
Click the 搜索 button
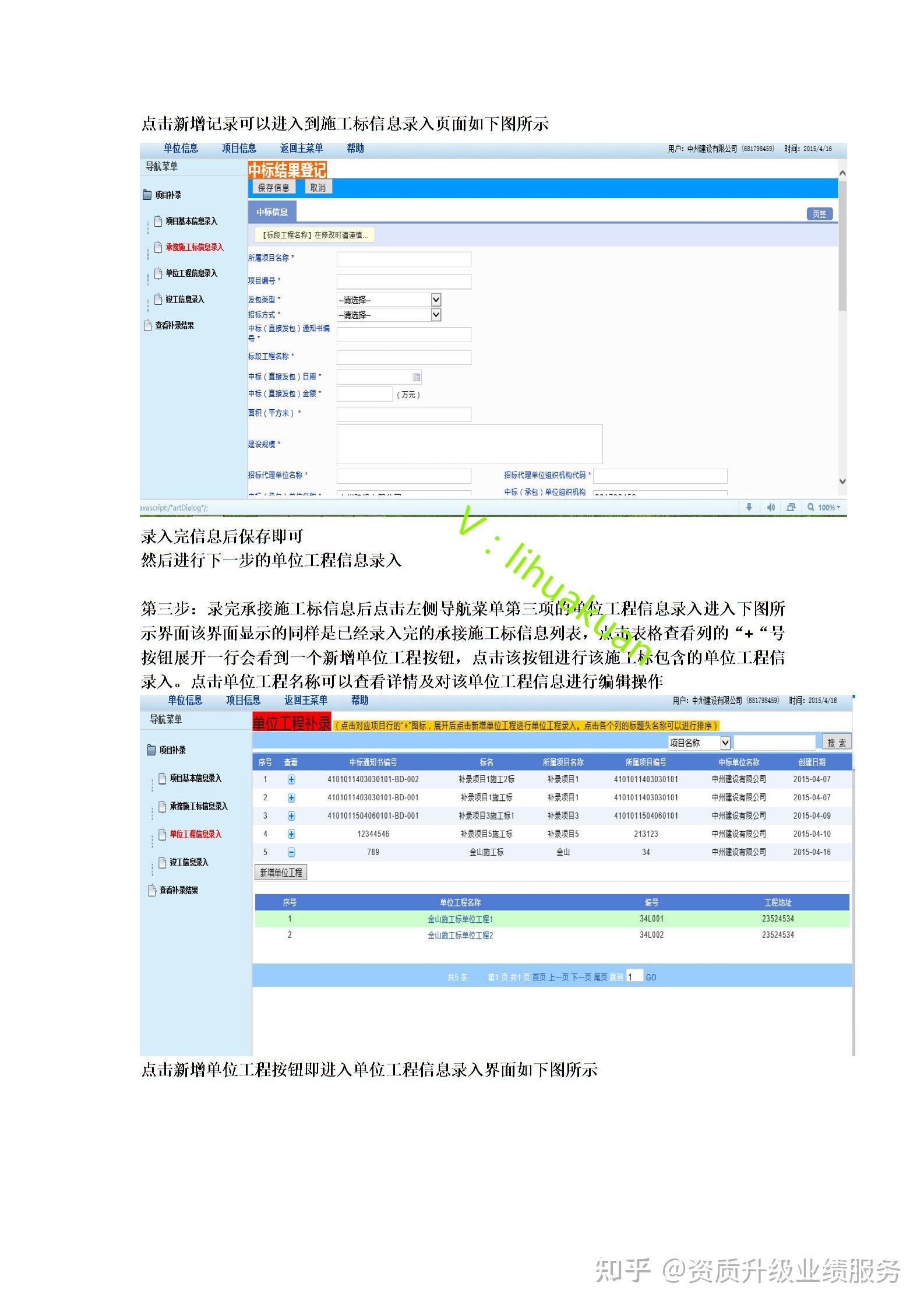837,743
